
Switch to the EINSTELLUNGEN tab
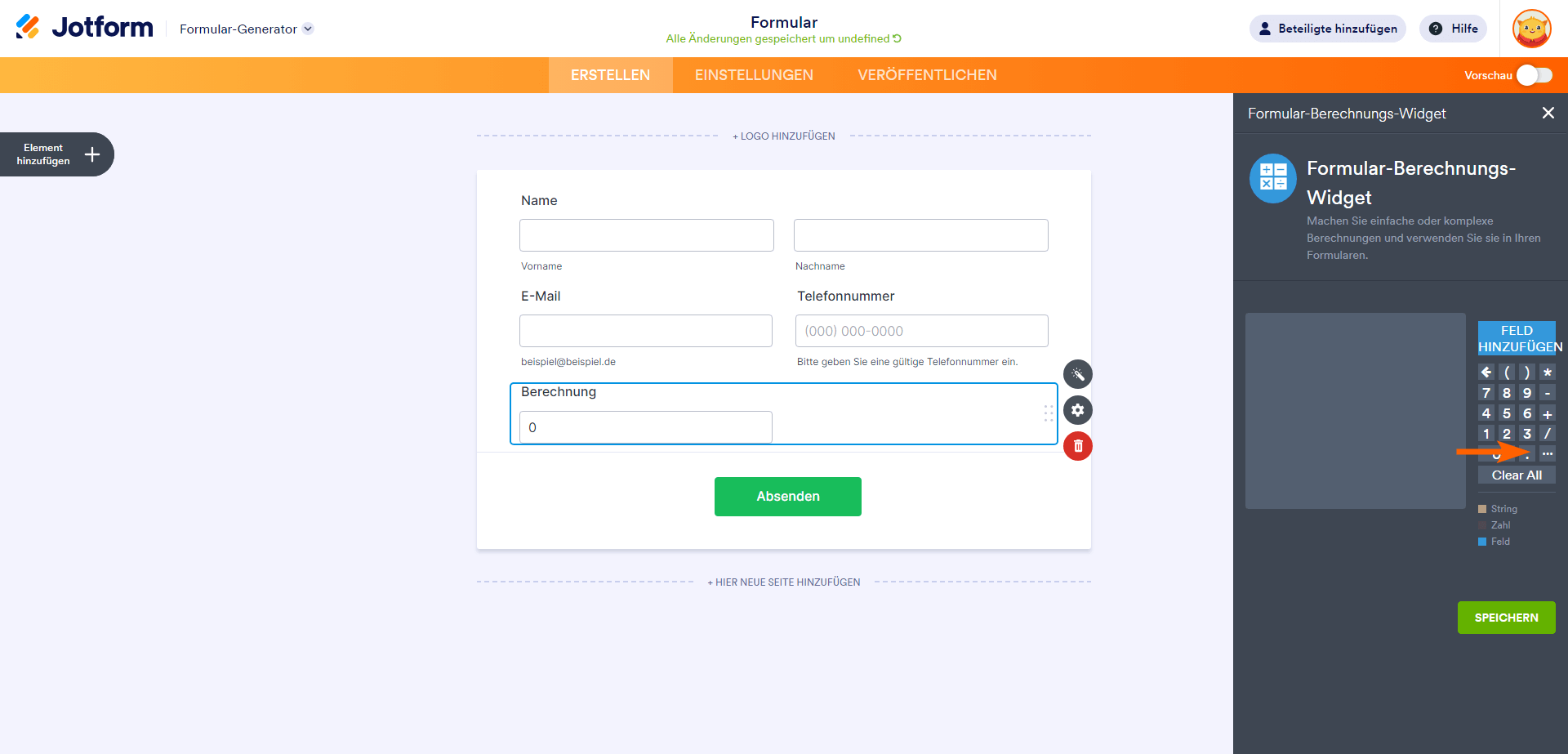pyautogui.click(x=754, y=75)
